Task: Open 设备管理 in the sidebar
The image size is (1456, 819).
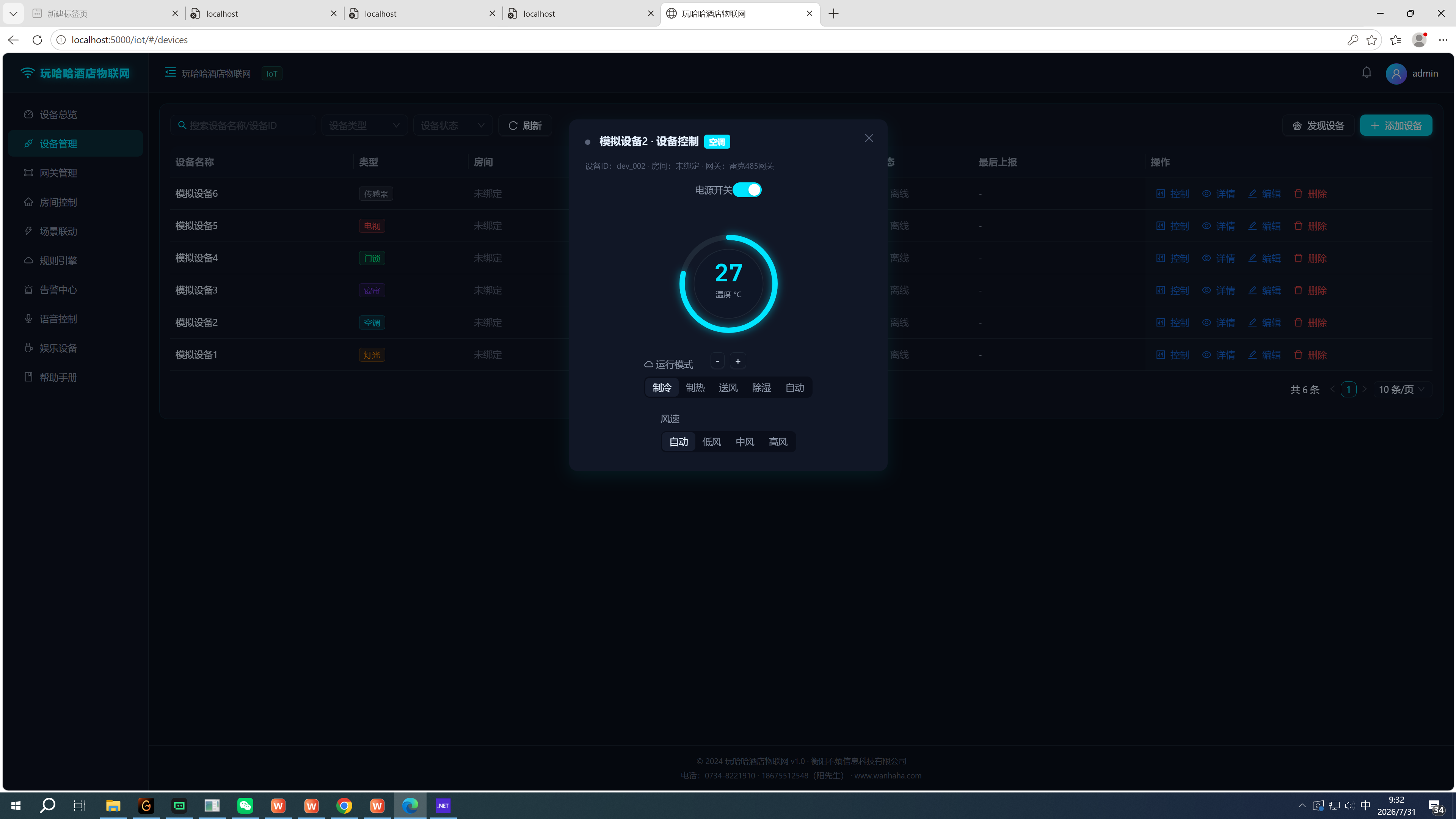Action: (x=76, y=144)
